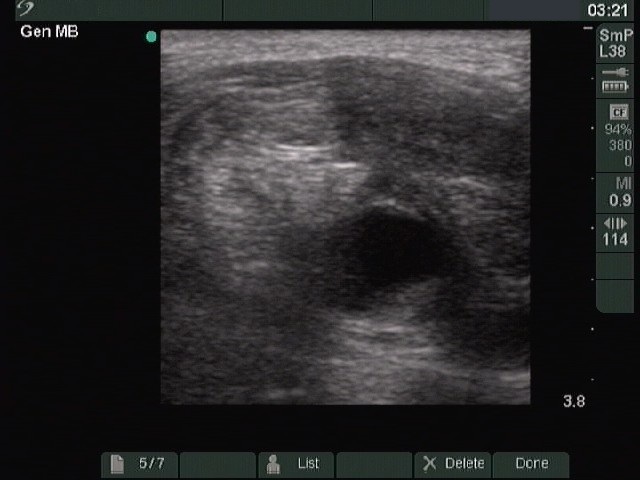The width and height of the screenshot is (640, 480).
Task: Click the X icon on Delete
Action: pyautogui.click(x=429, y=464)
